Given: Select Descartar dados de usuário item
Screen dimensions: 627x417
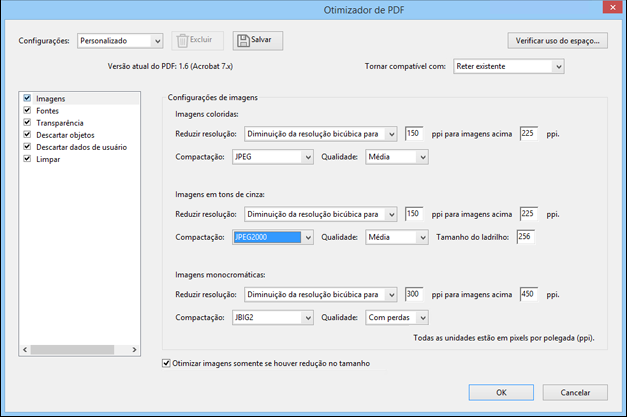Looking at the screenshot, I should click(x=76, y=147).
